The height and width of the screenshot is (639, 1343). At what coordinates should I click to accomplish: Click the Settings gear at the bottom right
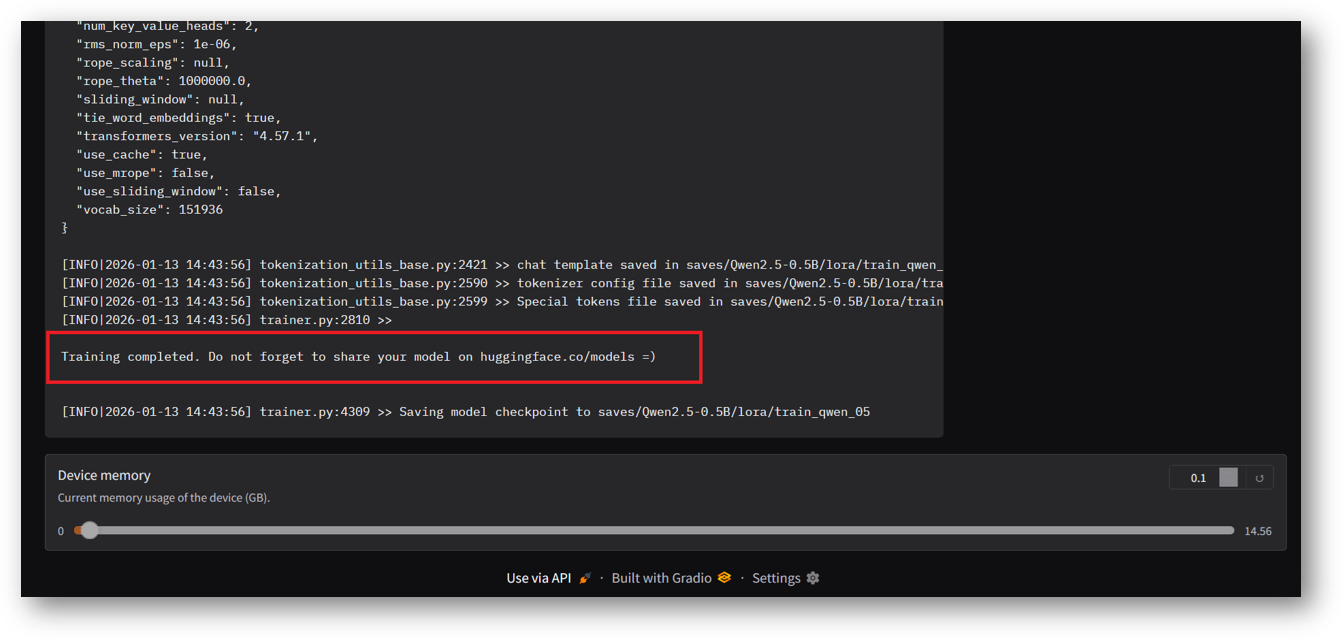(811, 577)
